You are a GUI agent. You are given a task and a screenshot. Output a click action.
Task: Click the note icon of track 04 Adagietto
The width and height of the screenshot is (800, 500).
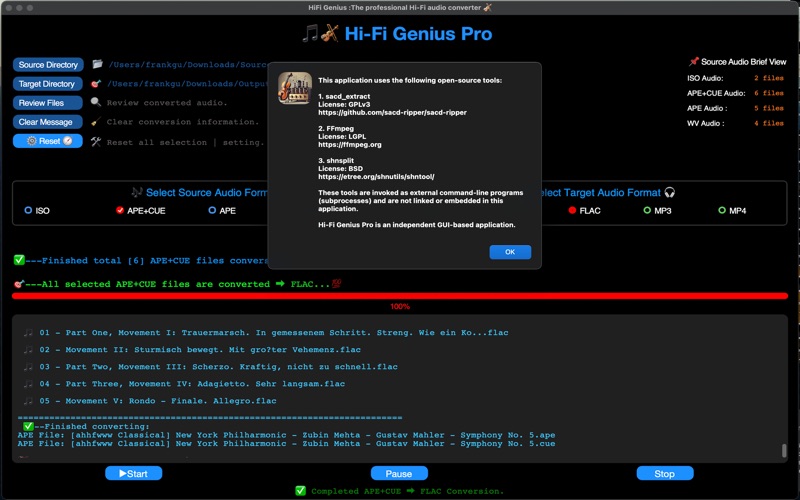pos(28,384)
